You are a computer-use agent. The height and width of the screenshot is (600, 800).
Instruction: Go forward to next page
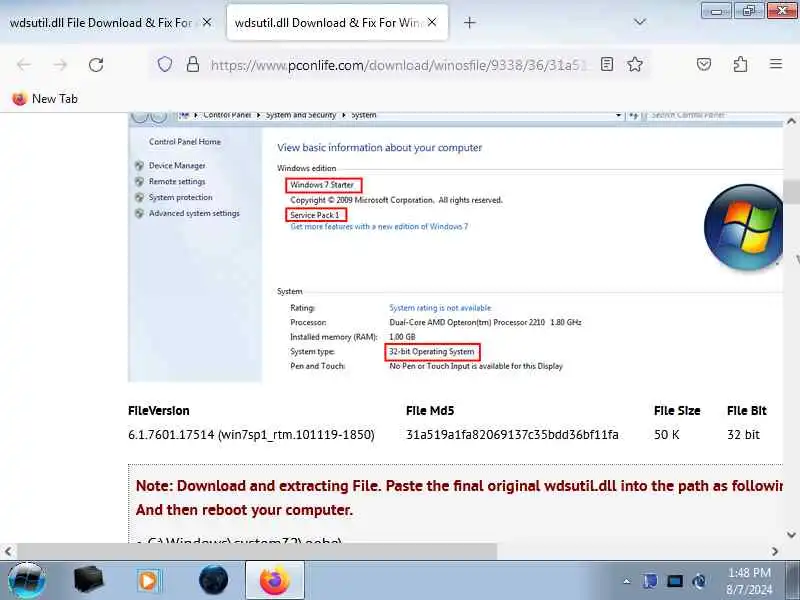pyautogui.click(x=60, y=65)
